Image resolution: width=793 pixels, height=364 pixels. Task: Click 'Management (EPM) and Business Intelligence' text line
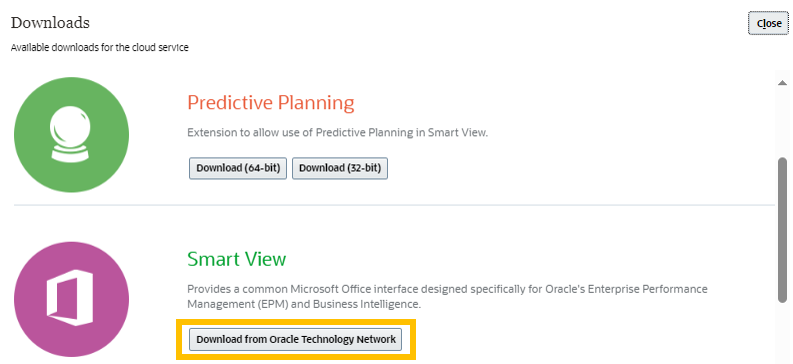[x=304, y=304]
